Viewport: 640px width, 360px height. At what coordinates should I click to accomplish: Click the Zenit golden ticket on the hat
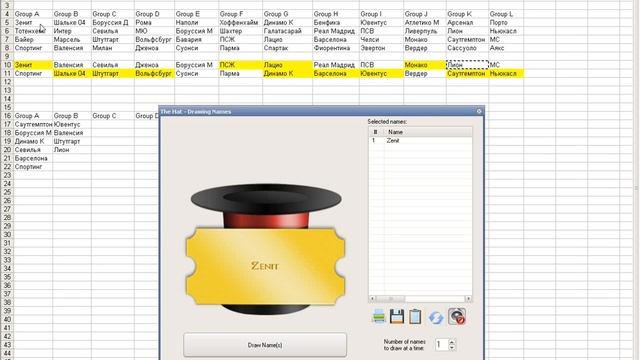(x=265, y=266)
